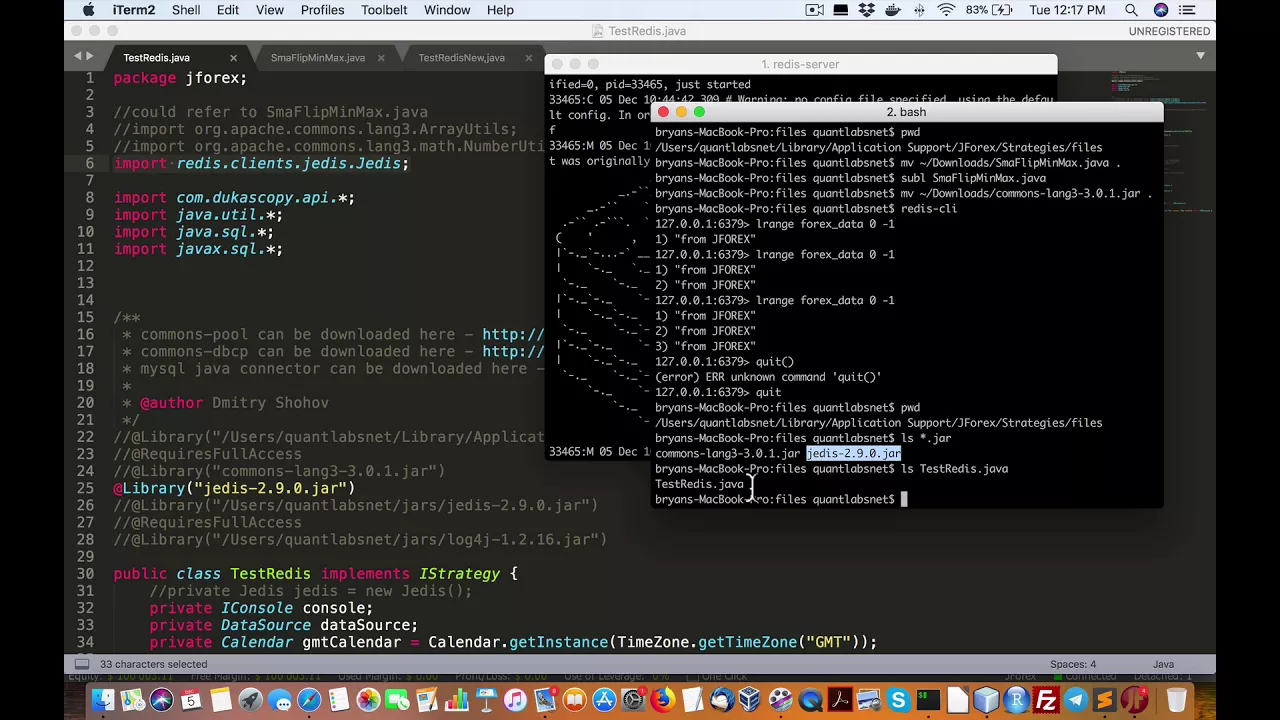Close the TestRedisNew.java tab

click(x=528, y=58)
